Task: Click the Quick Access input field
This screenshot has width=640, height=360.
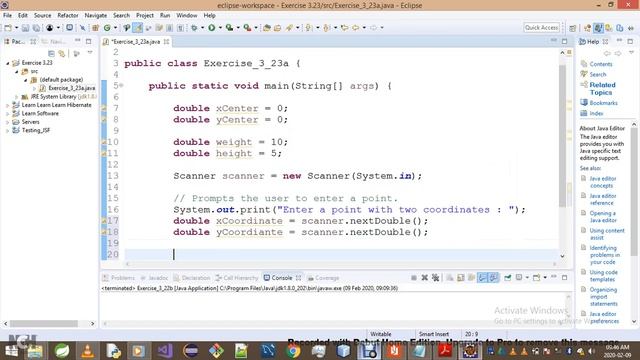Action: (541, 27)
